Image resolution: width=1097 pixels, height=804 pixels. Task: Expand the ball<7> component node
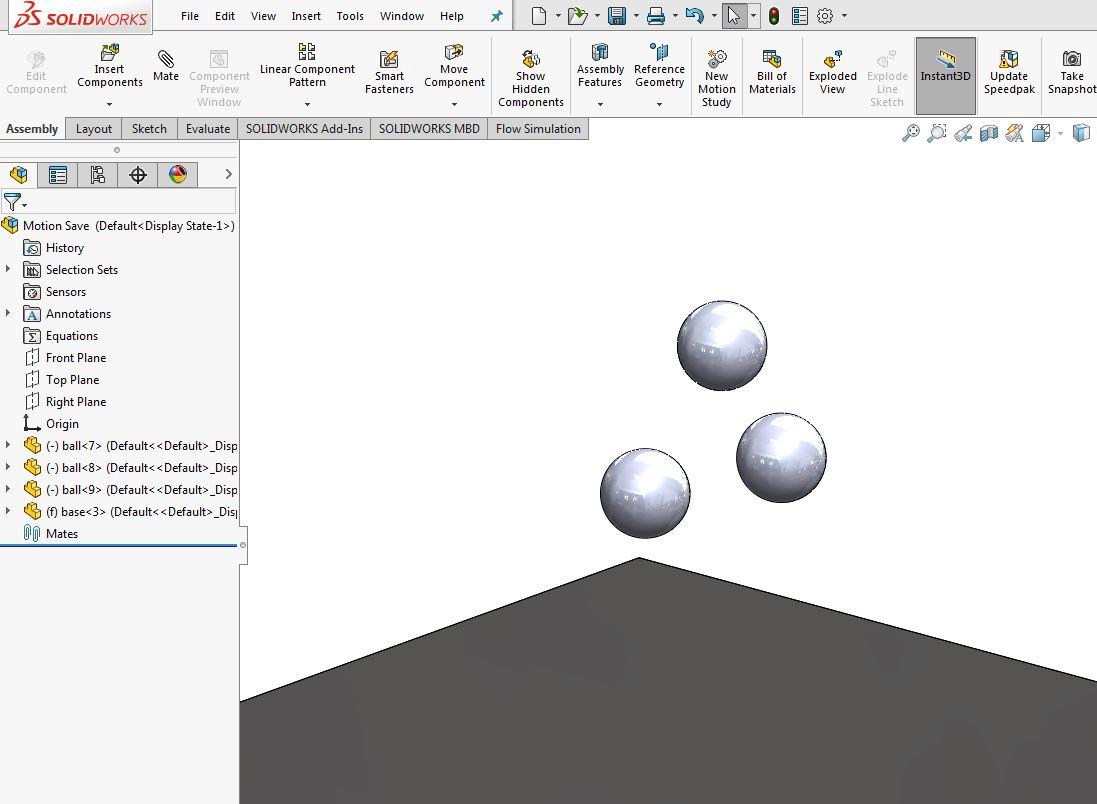tap(9, 445)
